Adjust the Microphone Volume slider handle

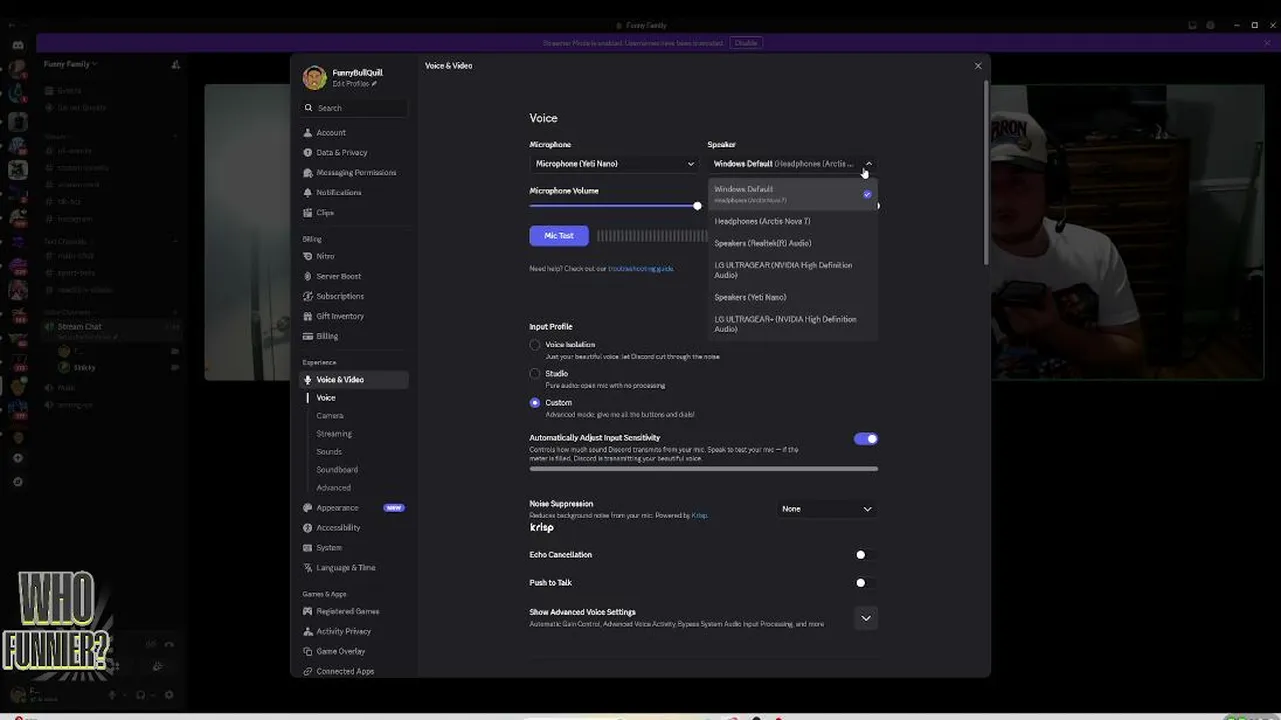tap(697, 206)
